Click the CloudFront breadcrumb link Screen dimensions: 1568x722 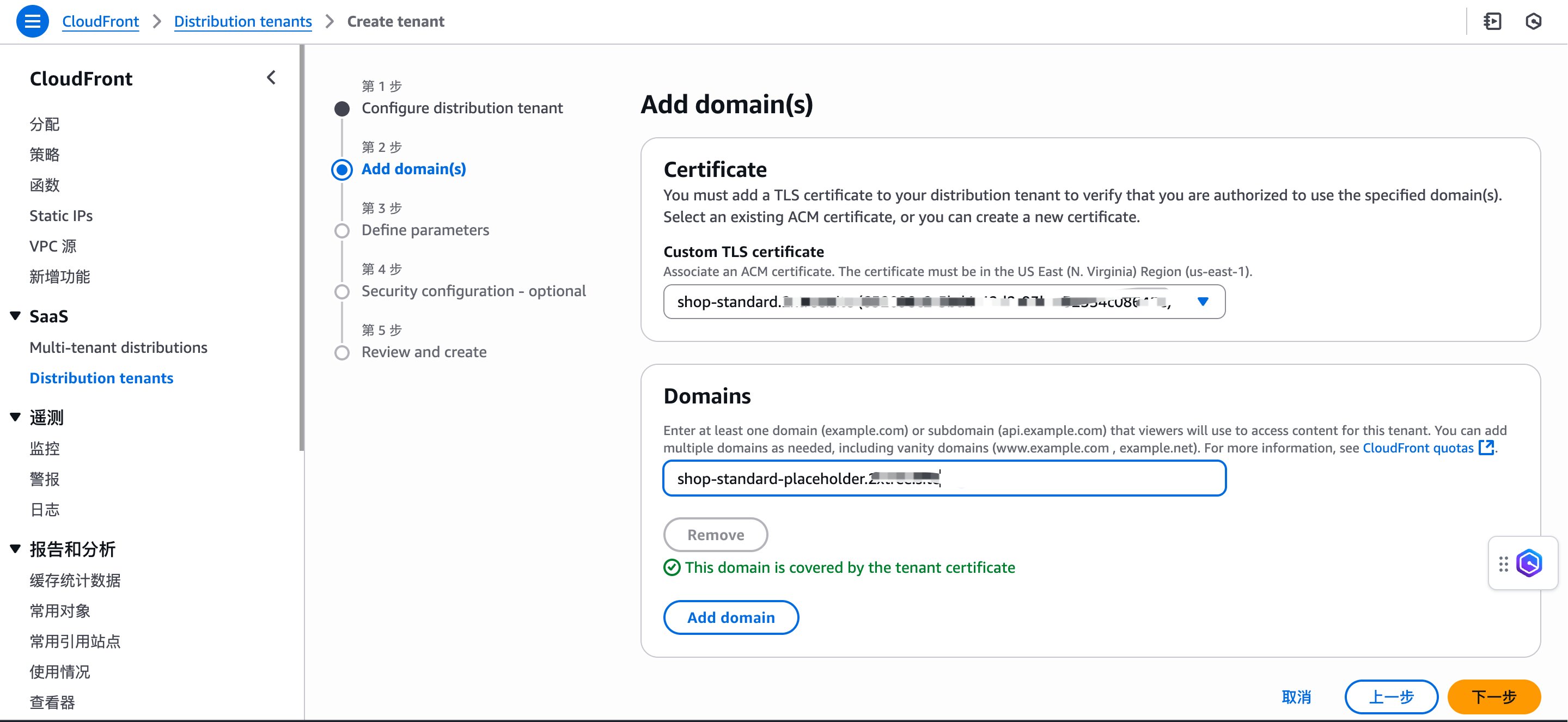point(100,21)
